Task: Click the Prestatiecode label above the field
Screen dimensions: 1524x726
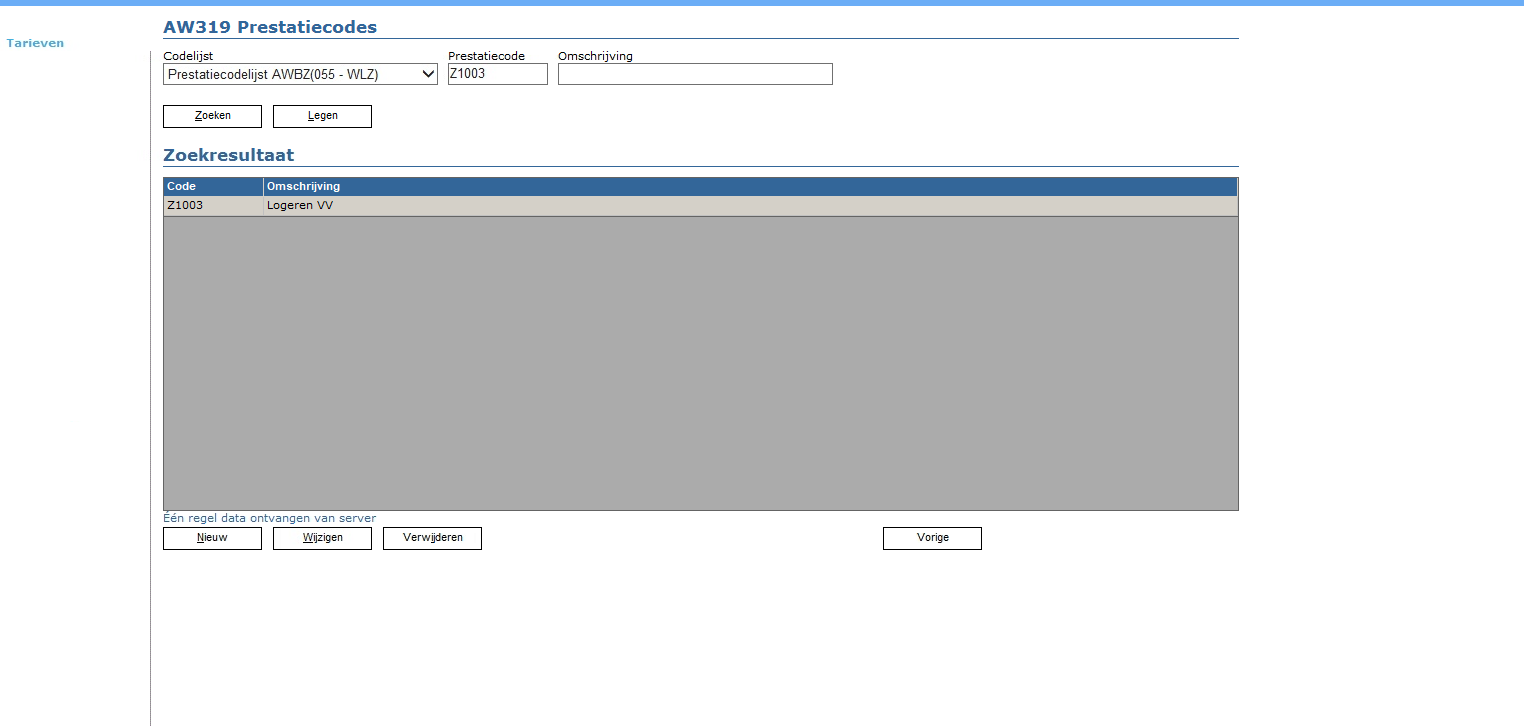Action: point(486,56)
